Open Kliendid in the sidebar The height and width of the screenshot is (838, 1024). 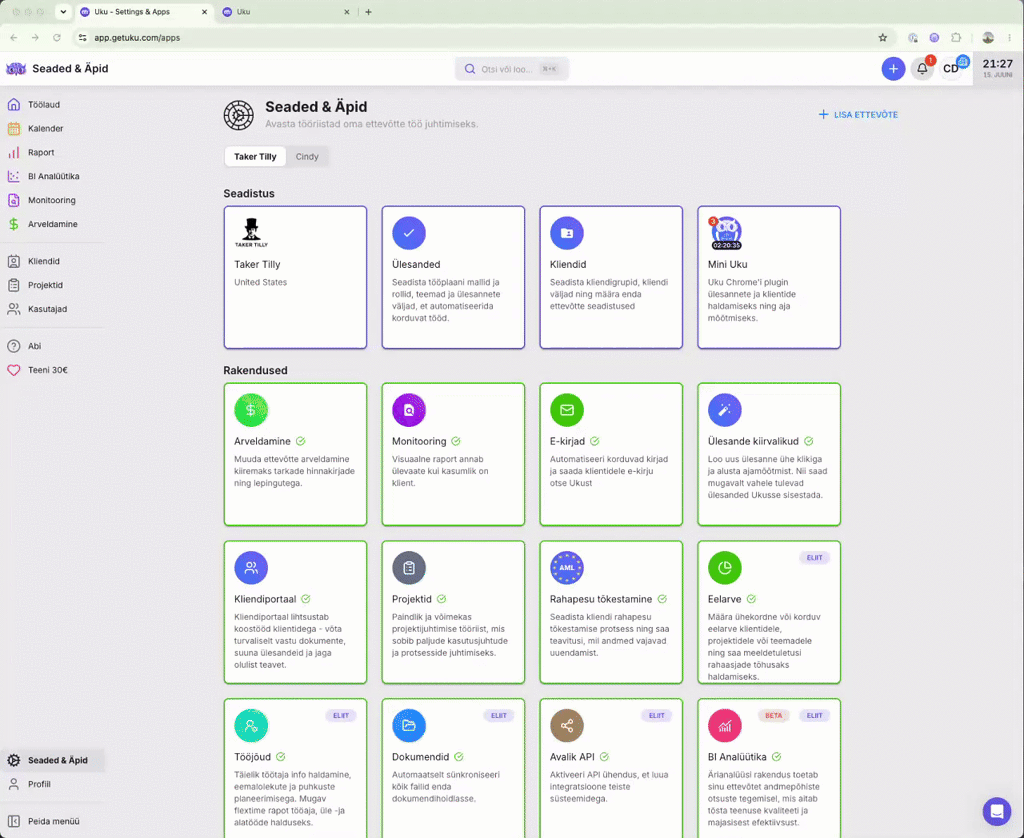pyautogui.click(x=43, y=261)
